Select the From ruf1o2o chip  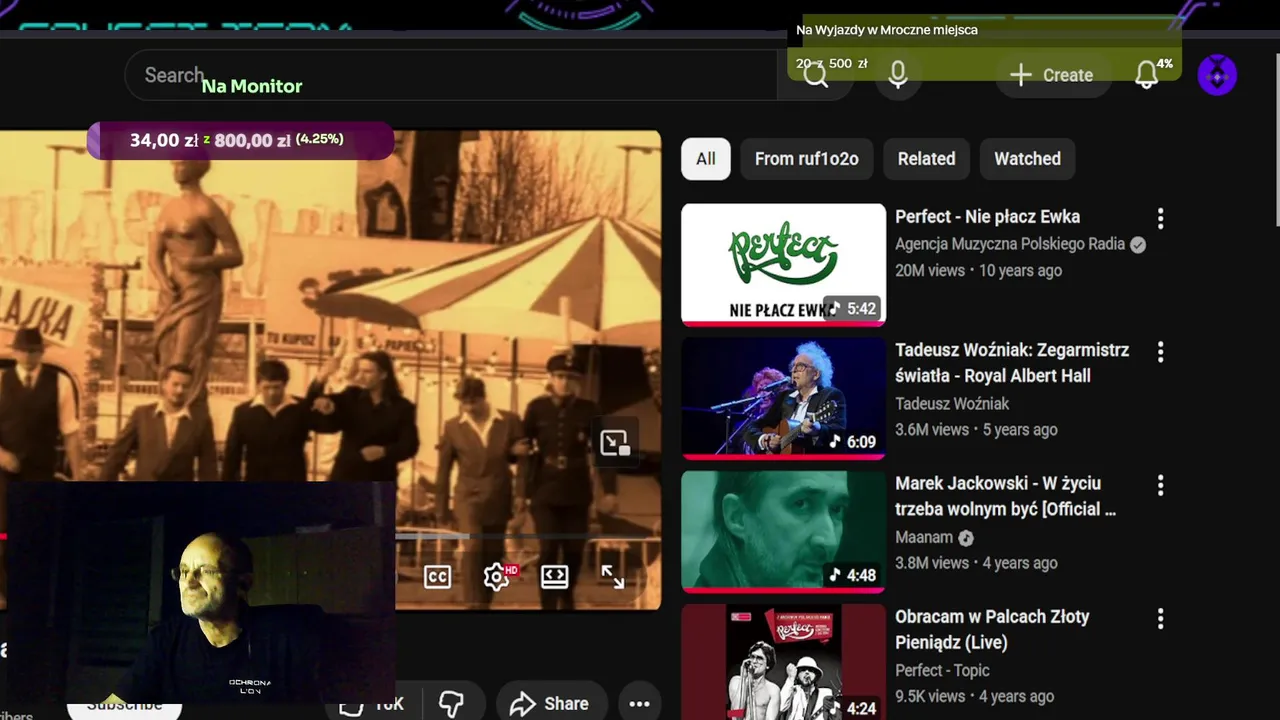(806, 159)
